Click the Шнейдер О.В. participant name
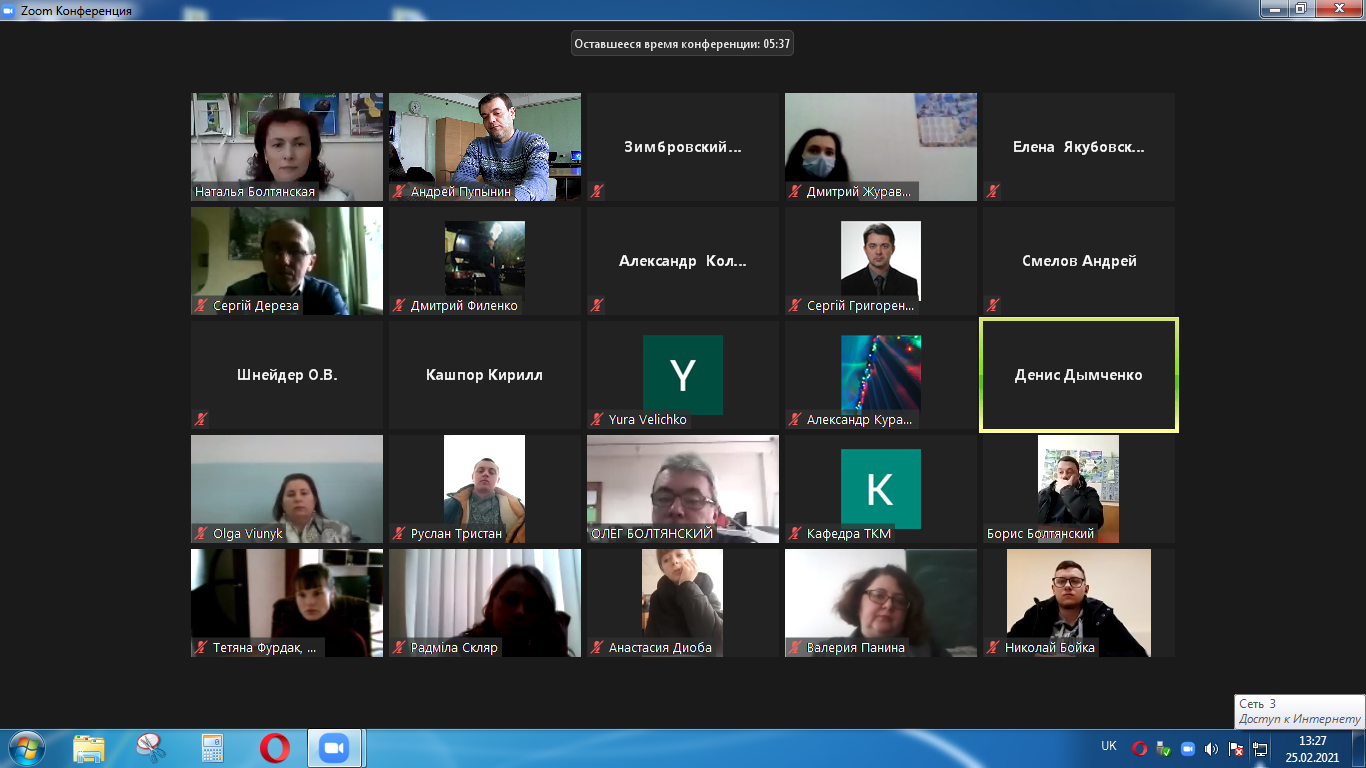The height and width of the screenshot is (768, 1366). point(287,375)
